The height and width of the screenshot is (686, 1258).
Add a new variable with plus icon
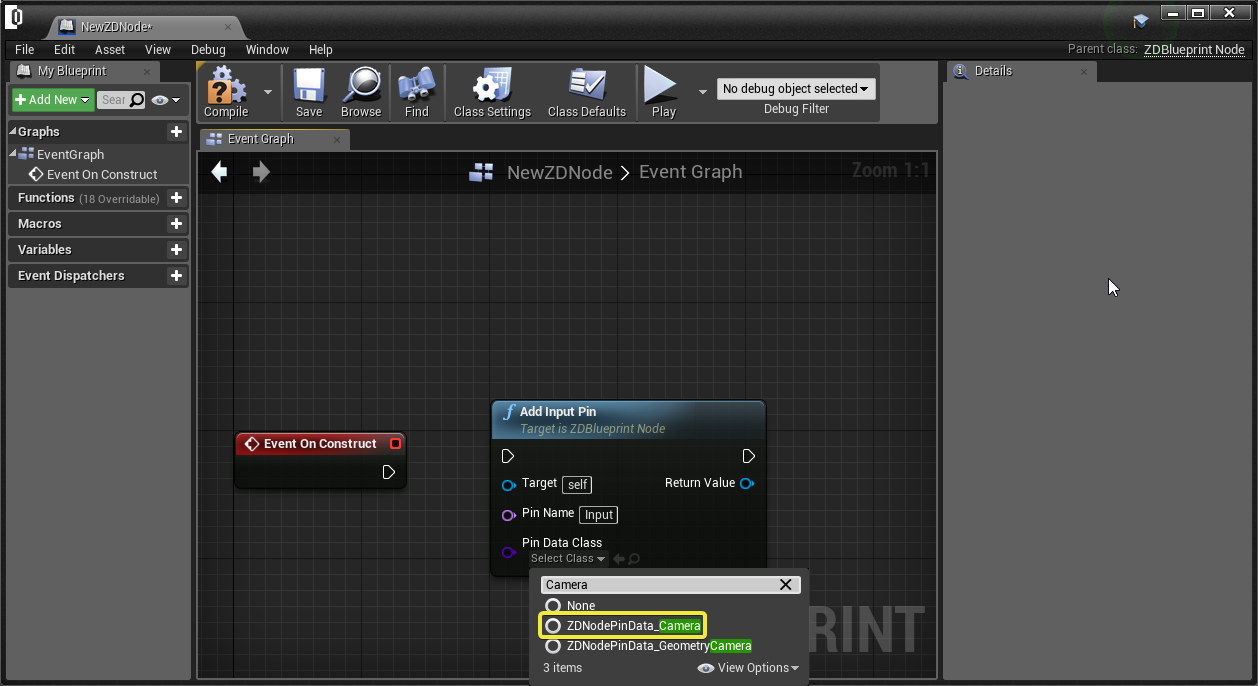pos(176,250)
